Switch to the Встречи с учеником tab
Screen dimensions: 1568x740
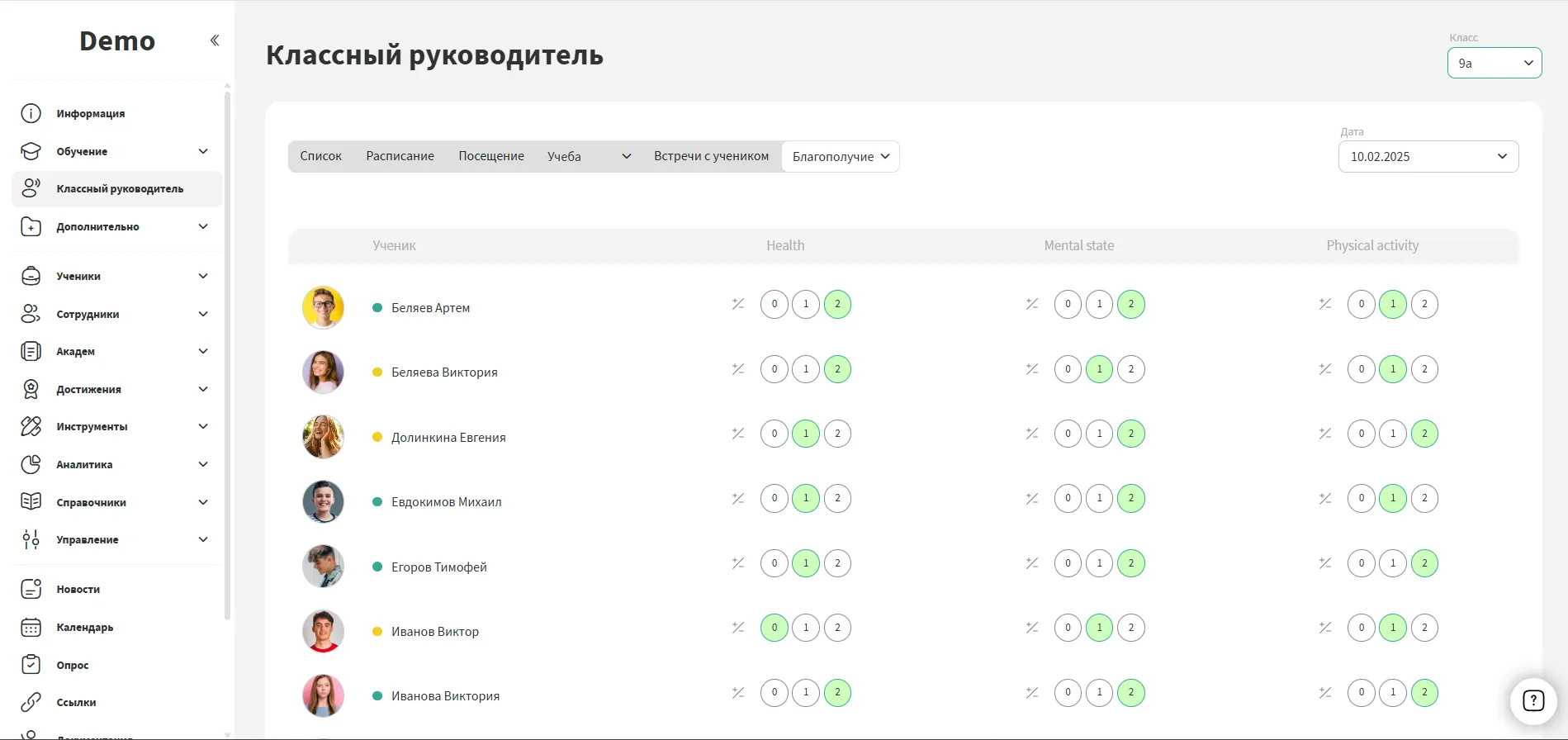tap(711, 156)
